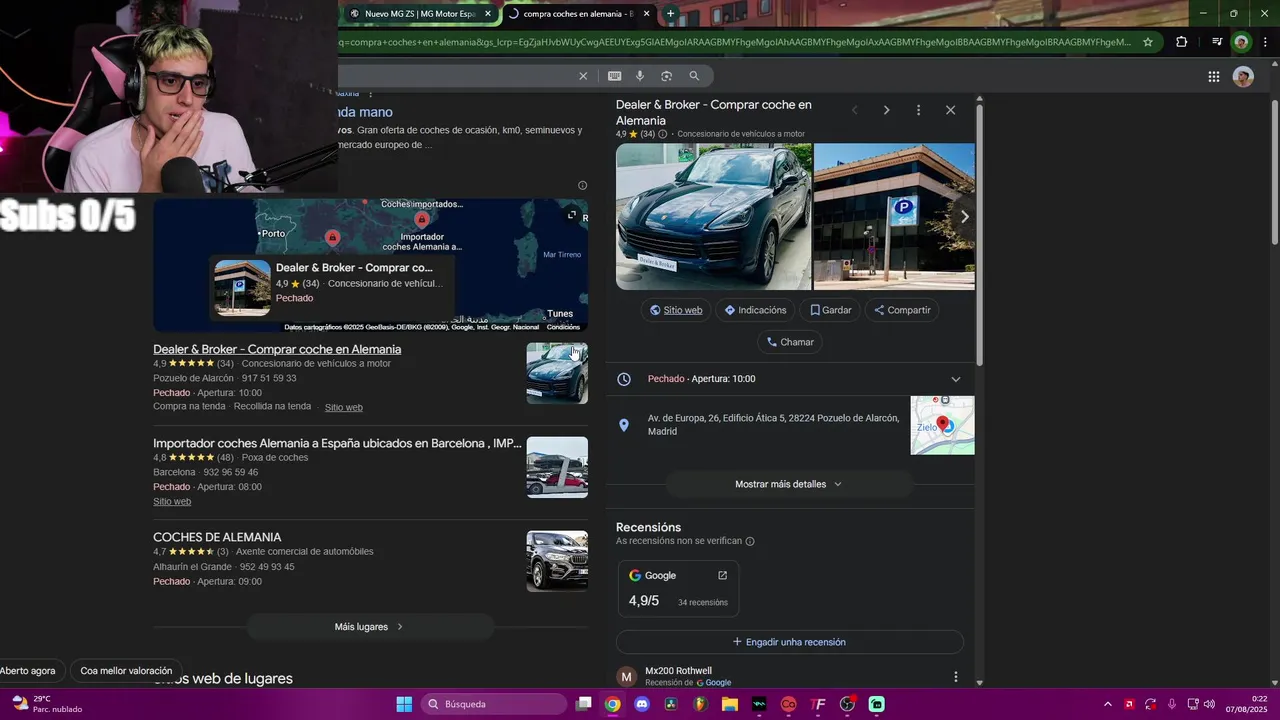Image resolution: width=1280 pixels, height=720 pixels.
Task: Expand opening hours chevron
Action: (955, 379)
